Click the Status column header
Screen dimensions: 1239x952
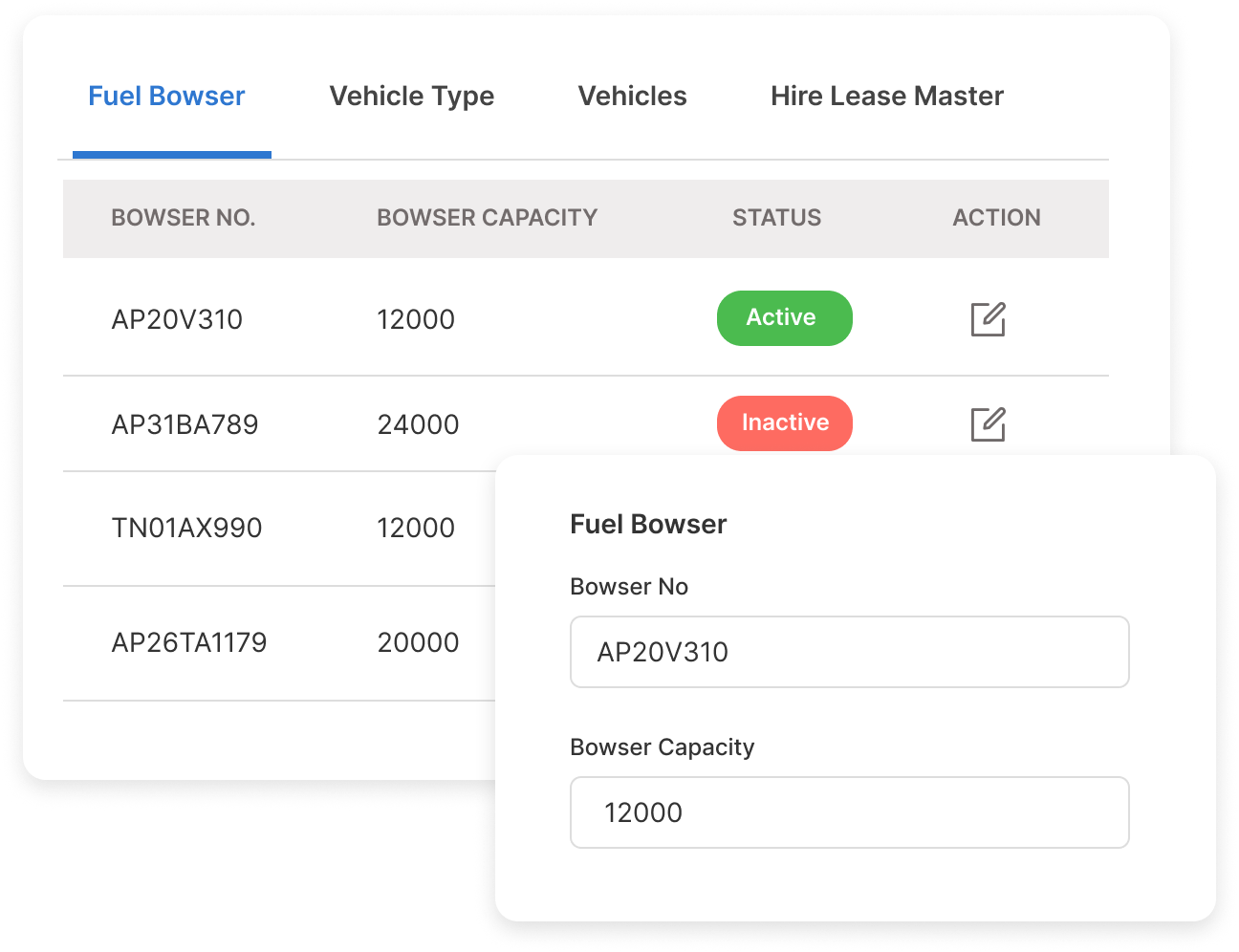point(776,218)
